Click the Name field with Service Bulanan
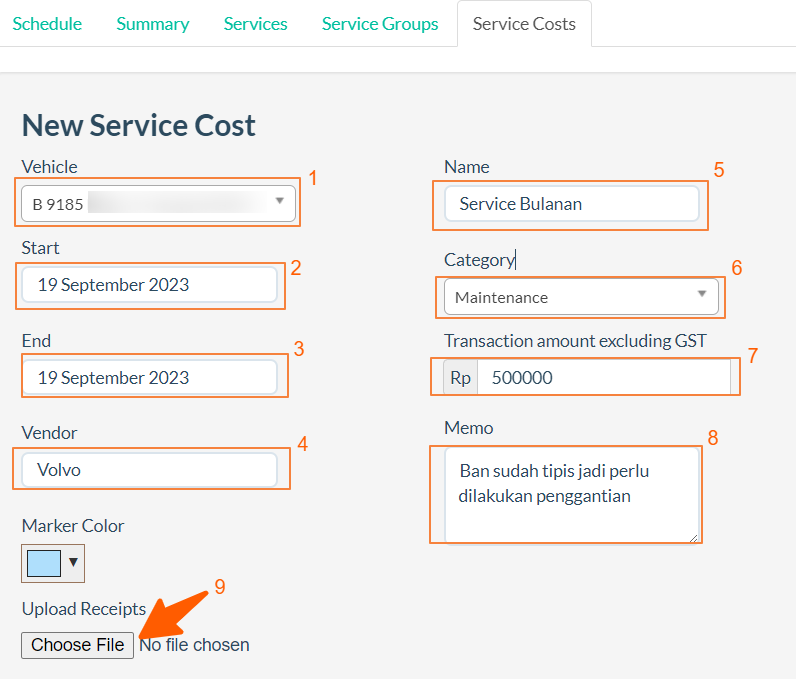796x679 pixels. click(571, 204)
